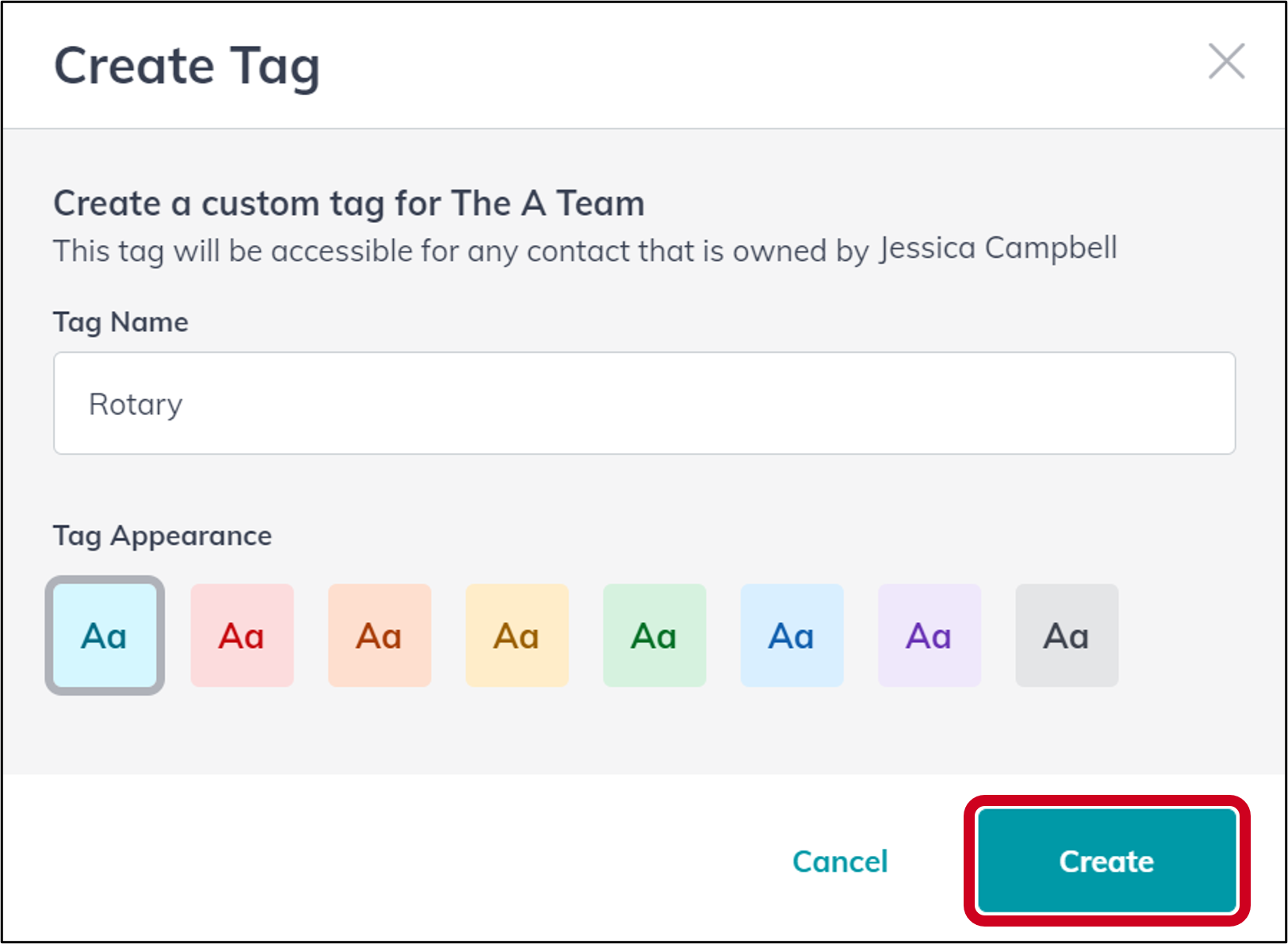Dismiss the dialog with the X icon
Image resolution: width=1288 pixels, height=944 pixels.
pyautogui.click(x=1227, y=62)
